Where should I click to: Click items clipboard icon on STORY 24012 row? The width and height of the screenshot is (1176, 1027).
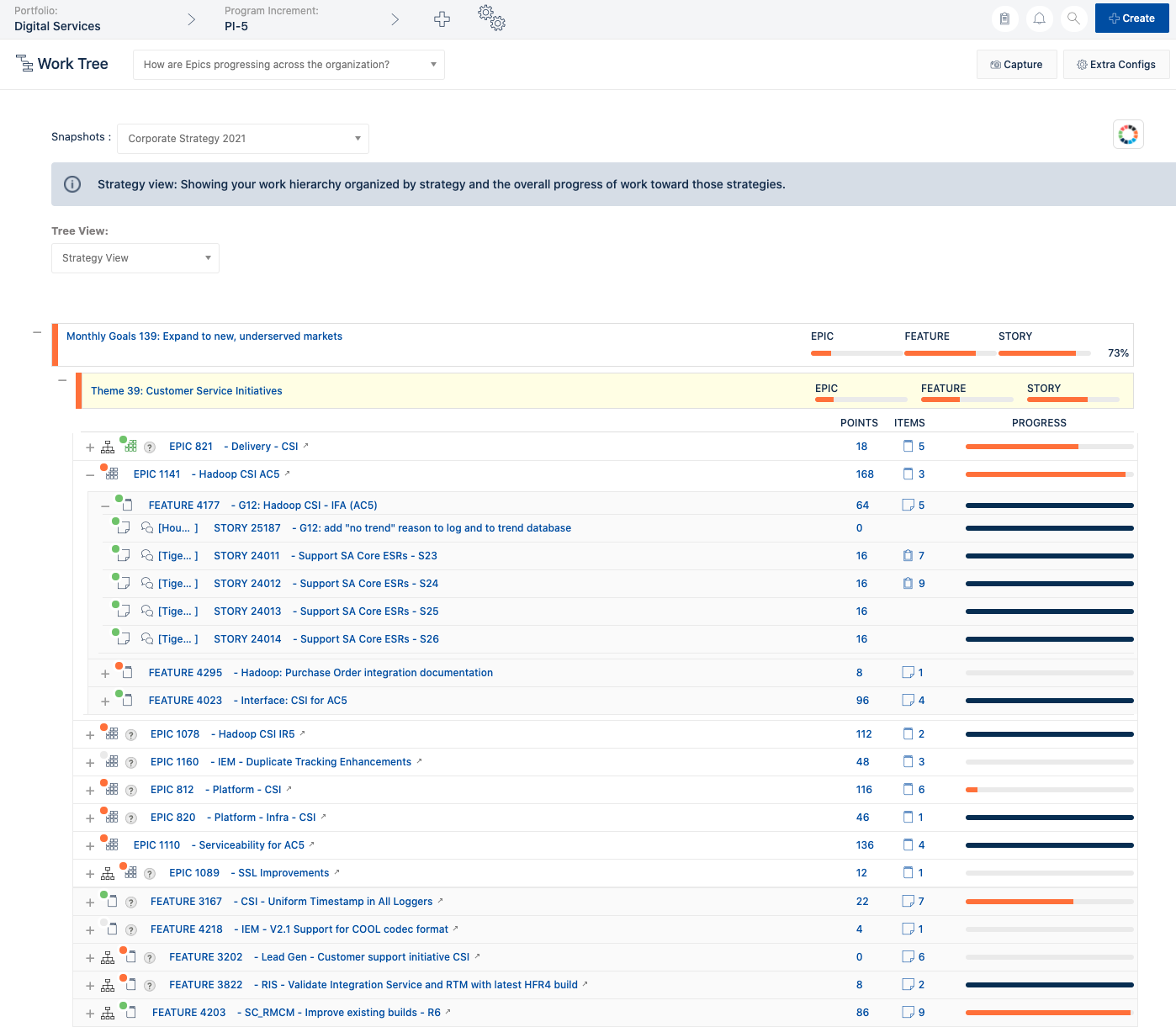tap(908, 584)
